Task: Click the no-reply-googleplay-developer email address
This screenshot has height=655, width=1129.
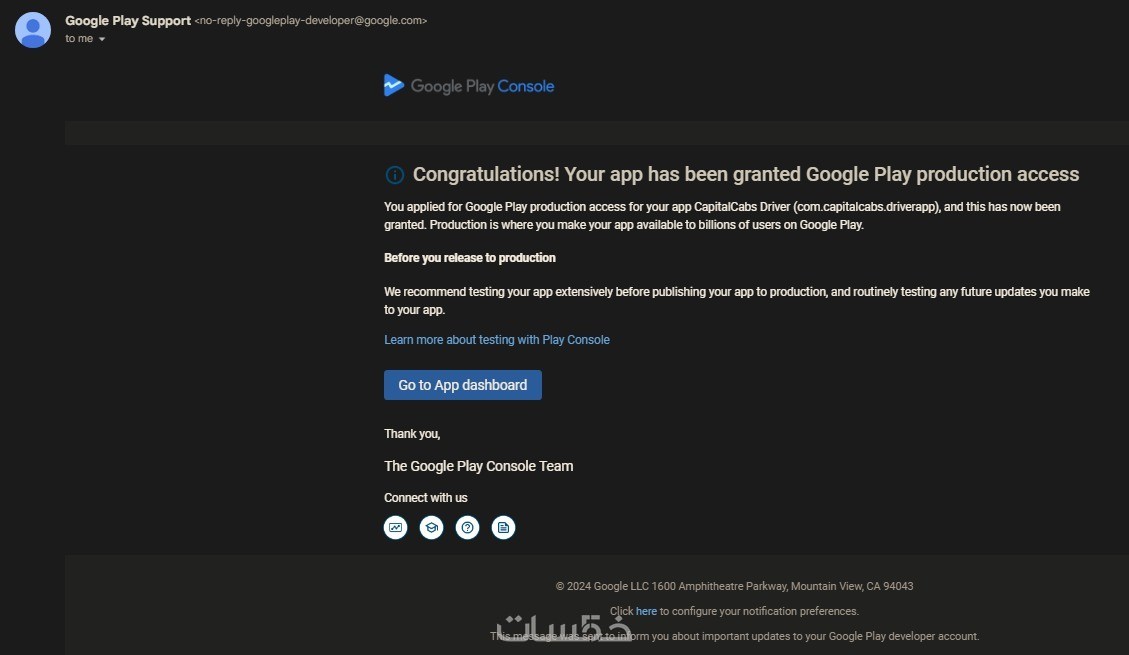Action: click(310, 21)
